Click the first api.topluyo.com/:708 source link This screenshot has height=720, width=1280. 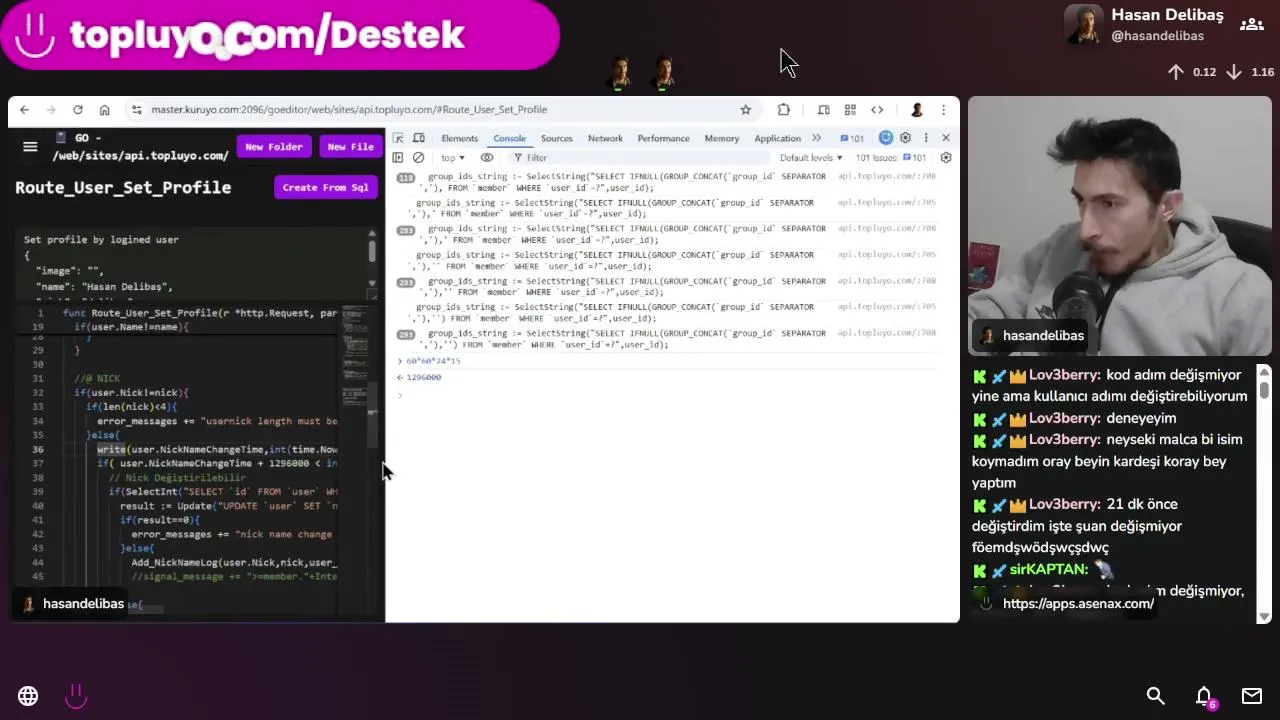(x=887, y=176)
